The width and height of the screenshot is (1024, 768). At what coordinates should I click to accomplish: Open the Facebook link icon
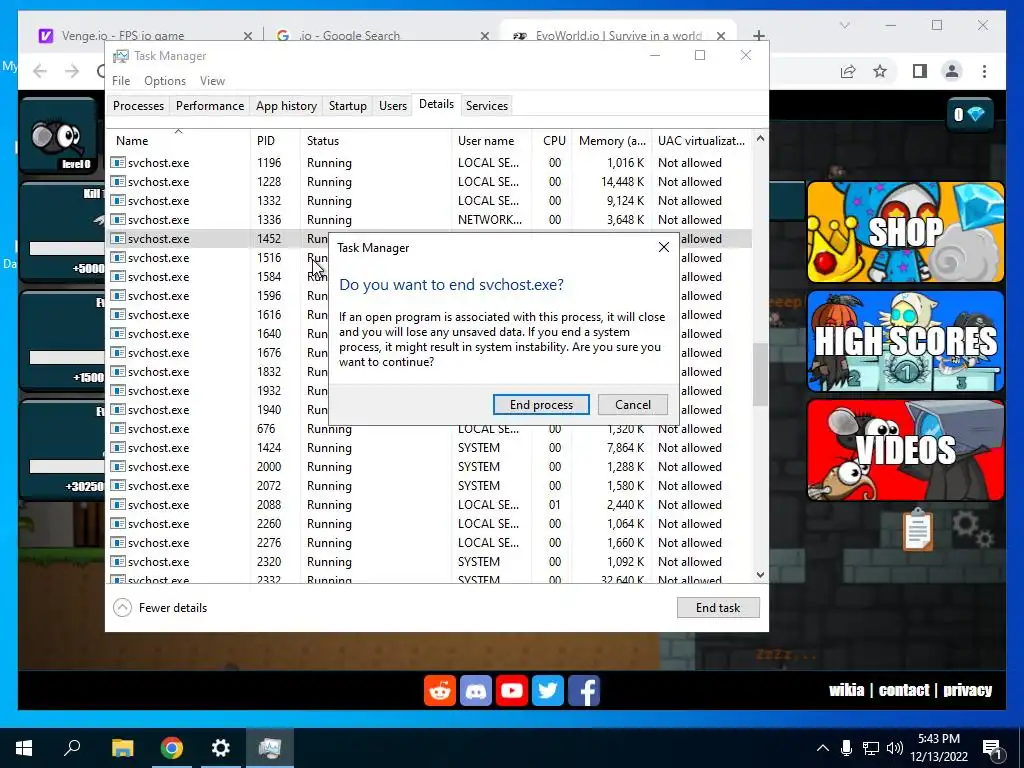[584, 690]
